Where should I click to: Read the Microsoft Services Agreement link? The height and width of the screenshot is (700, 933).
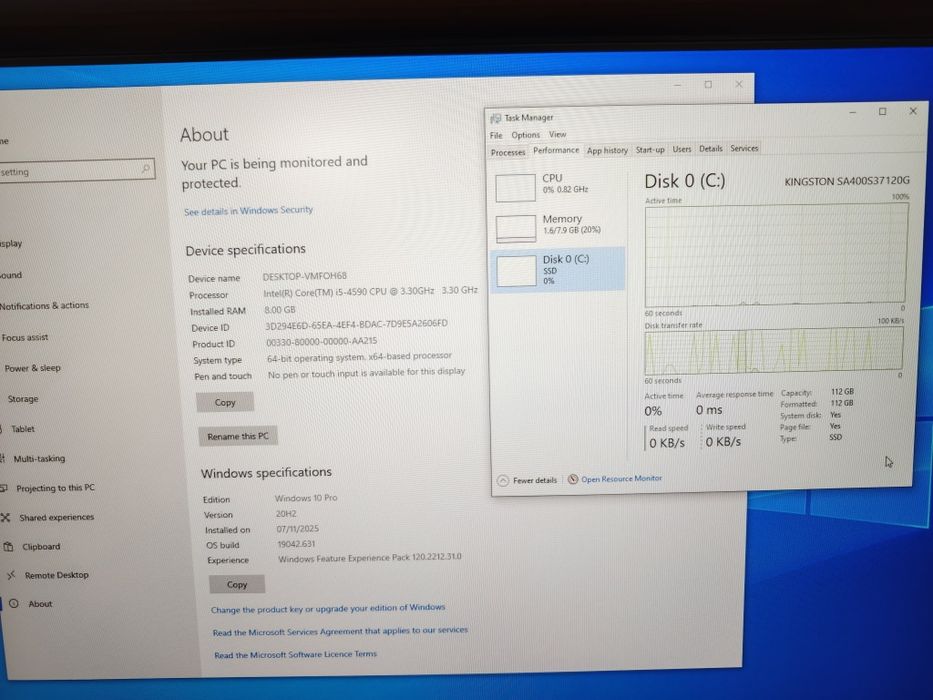340,631
